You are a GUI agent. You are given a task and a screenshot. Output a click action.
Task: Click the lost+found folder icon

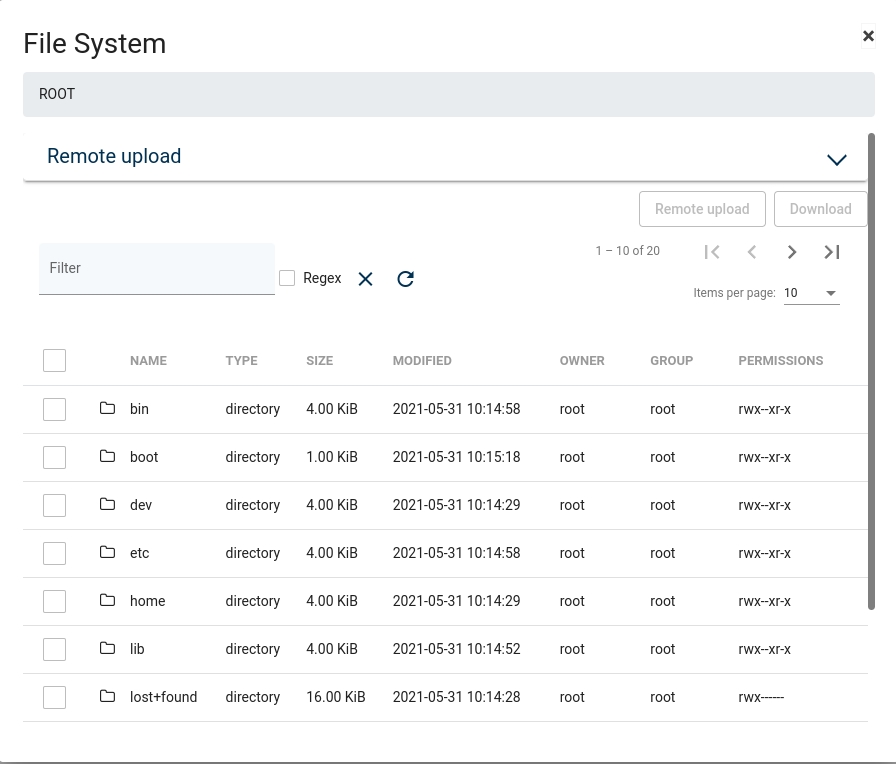(108, 697)
